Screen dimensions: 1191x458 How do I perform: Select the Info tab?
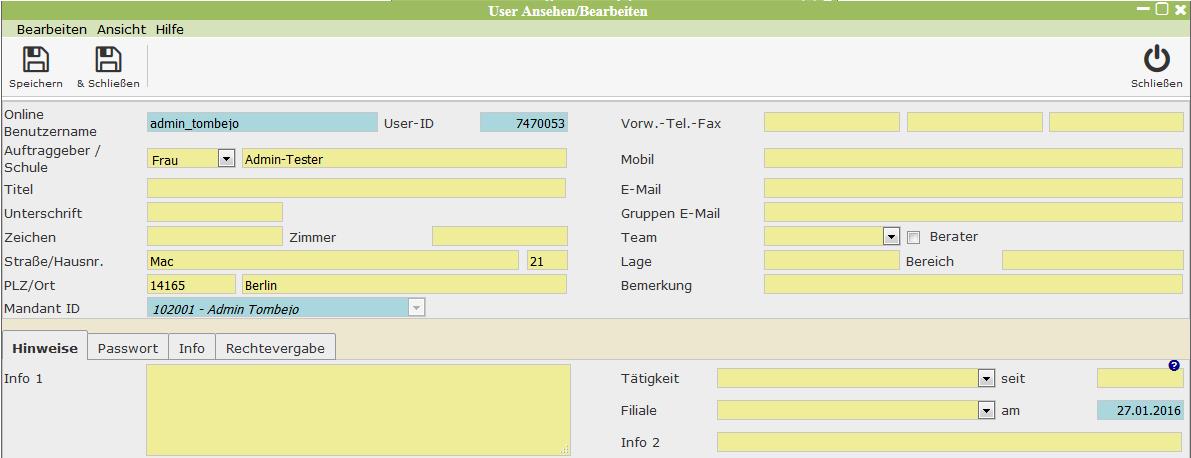(x=192, y=348)
